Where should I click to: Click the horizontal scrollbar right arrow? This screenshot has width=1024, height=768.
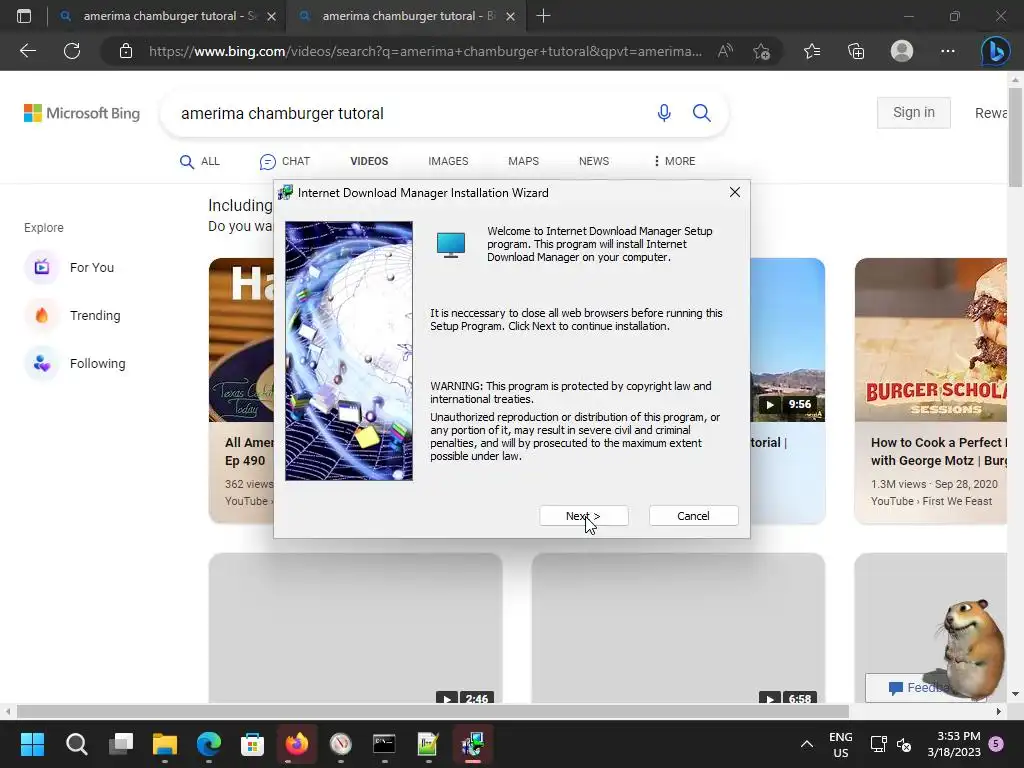(999, 711)
